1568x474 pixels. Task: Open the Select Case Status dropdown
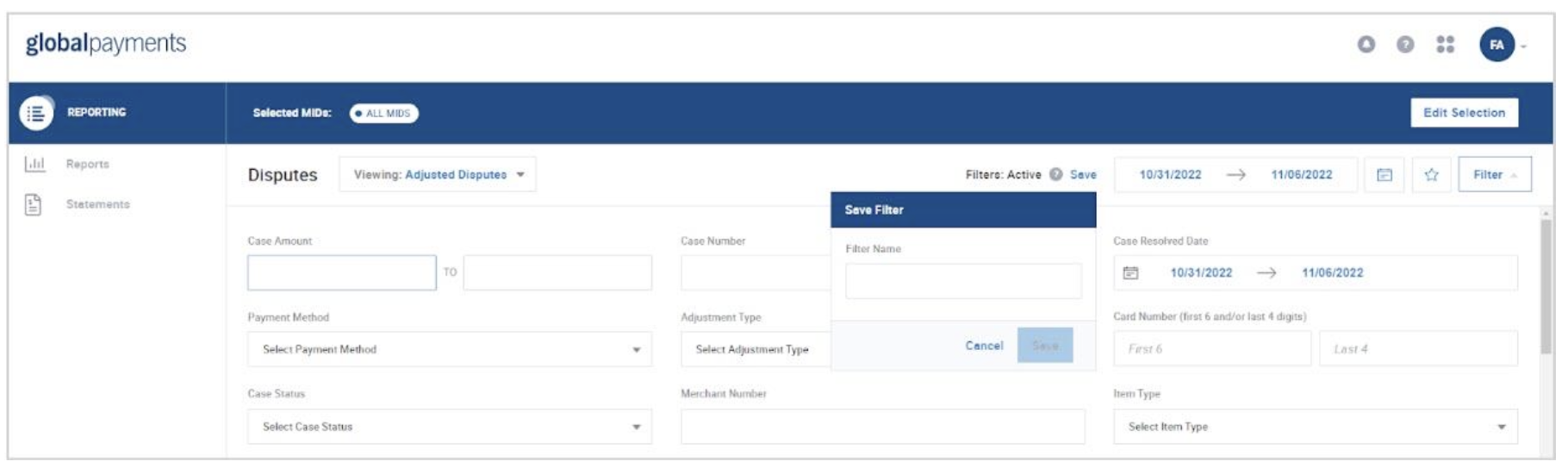pos(449,427)
